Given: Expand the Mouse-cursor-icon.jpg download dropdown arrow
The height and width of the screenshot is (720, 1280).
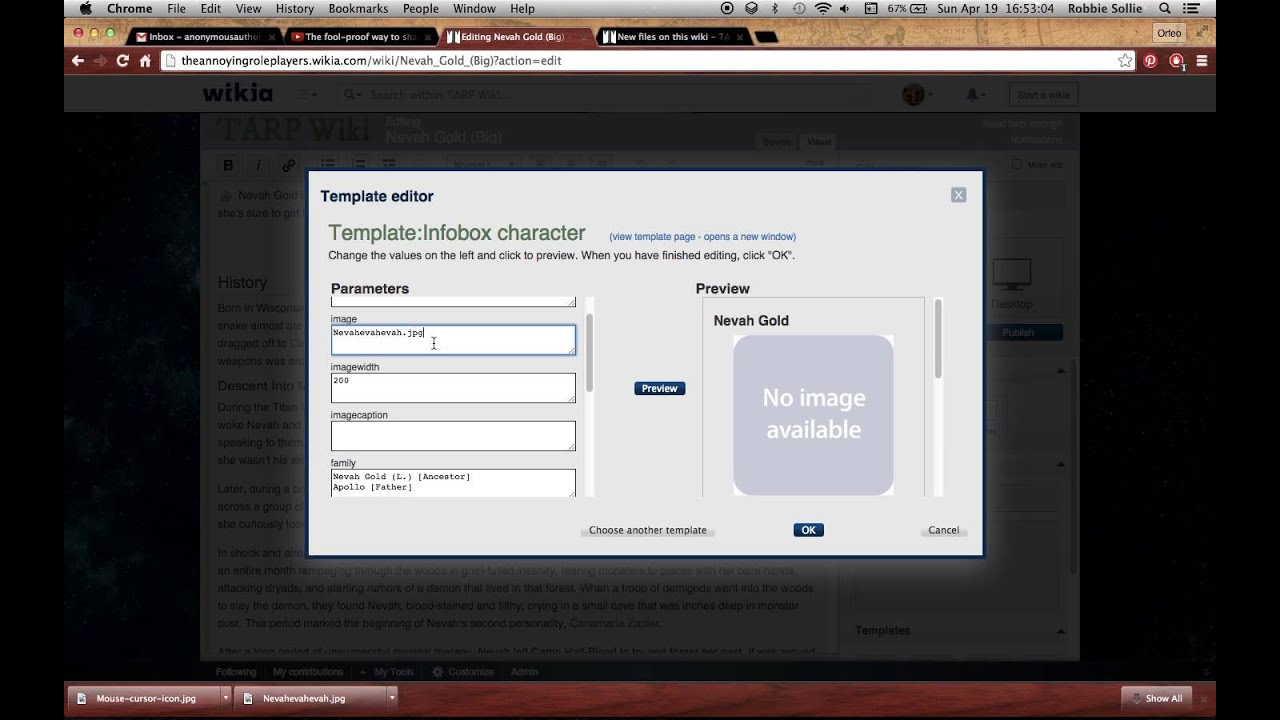Looking at the screenshot, I should 227,698.
